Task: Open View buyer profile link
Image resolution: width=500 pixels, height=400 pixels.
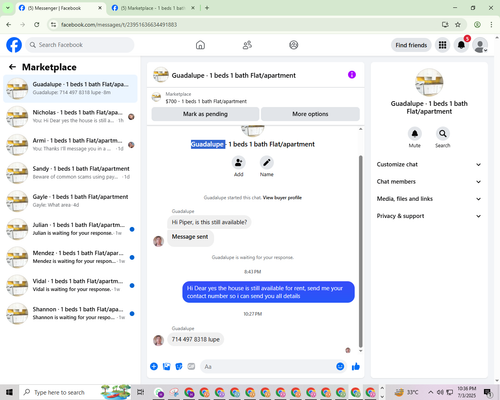Action: coord(282,198)
